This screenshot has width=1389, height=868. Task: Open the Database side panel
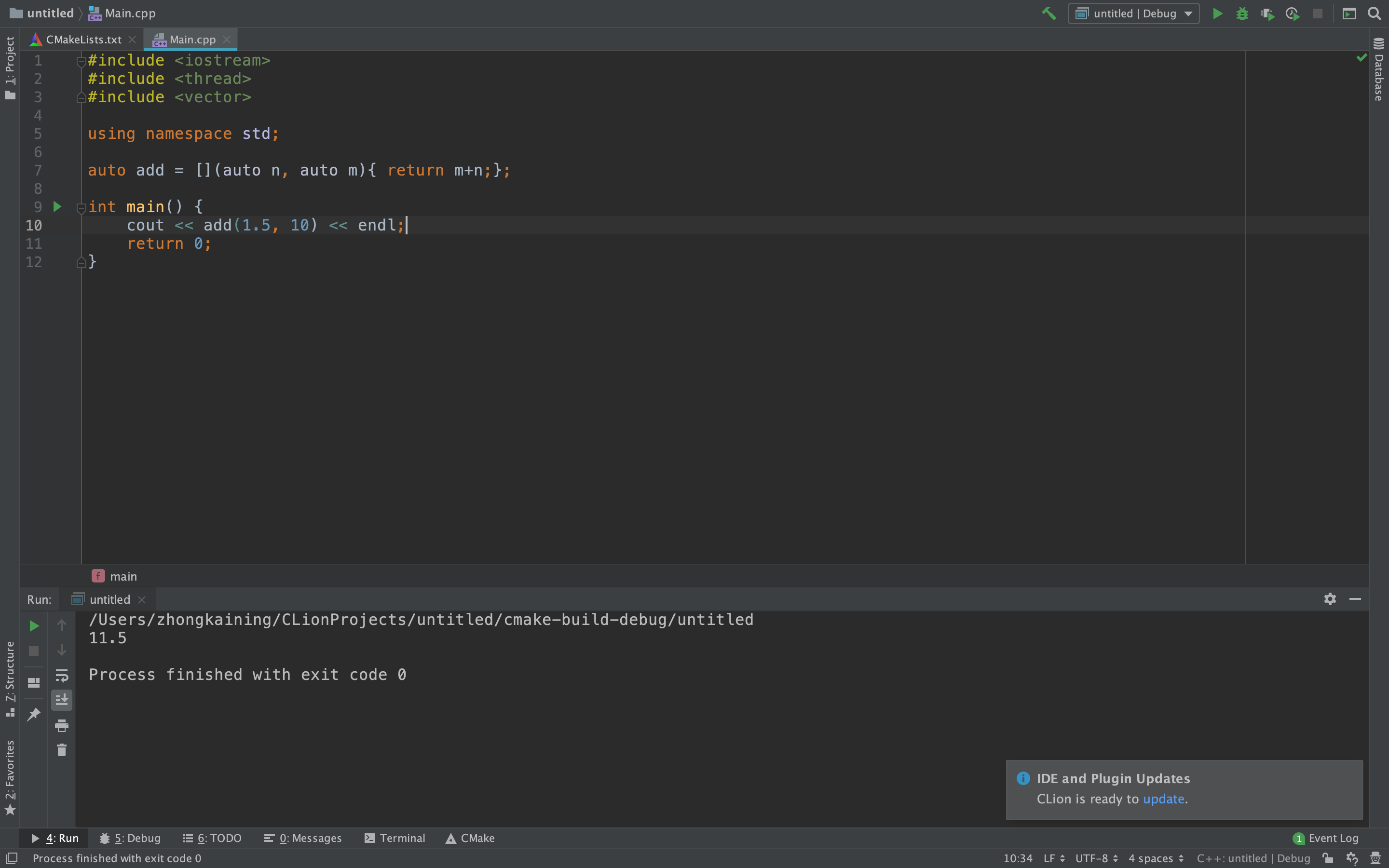coord(1379,69)
